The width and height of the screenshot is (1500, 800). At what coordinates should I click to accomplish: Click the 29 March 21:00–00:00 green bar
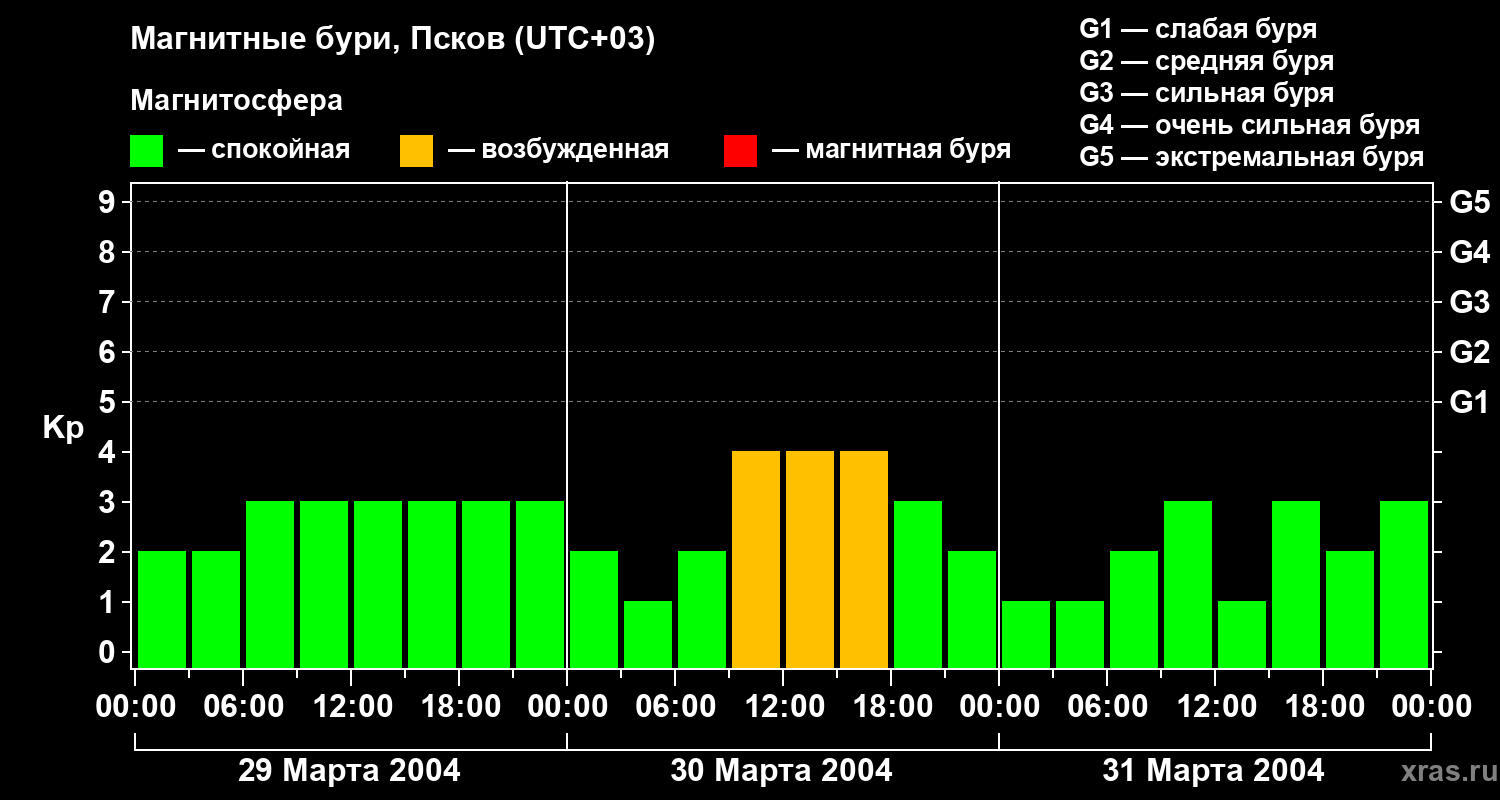tap(540, 584)
